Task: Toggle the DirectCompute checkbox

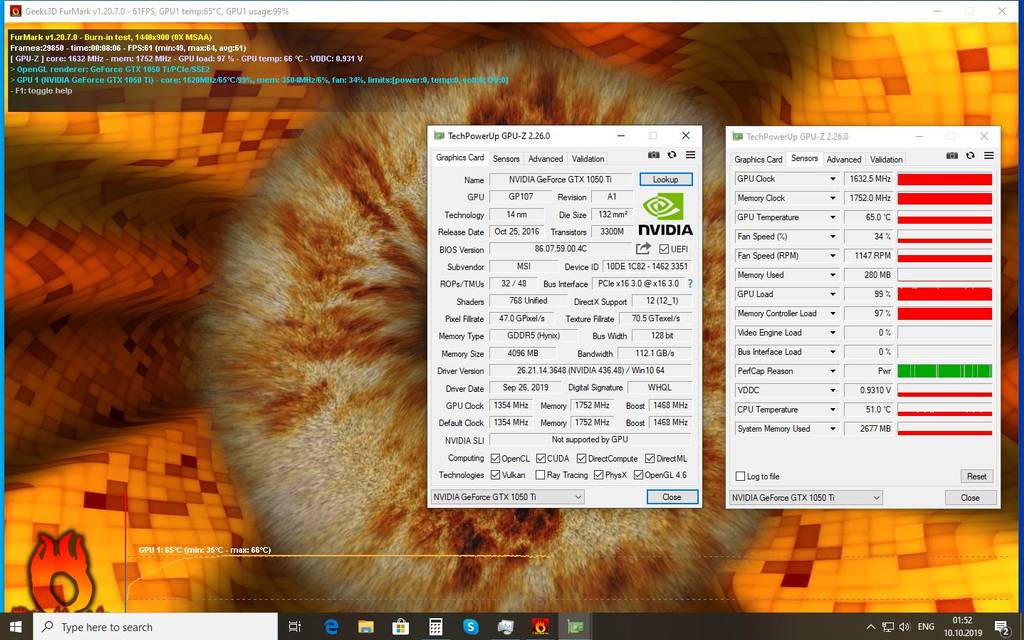Action: pos(581,458)
